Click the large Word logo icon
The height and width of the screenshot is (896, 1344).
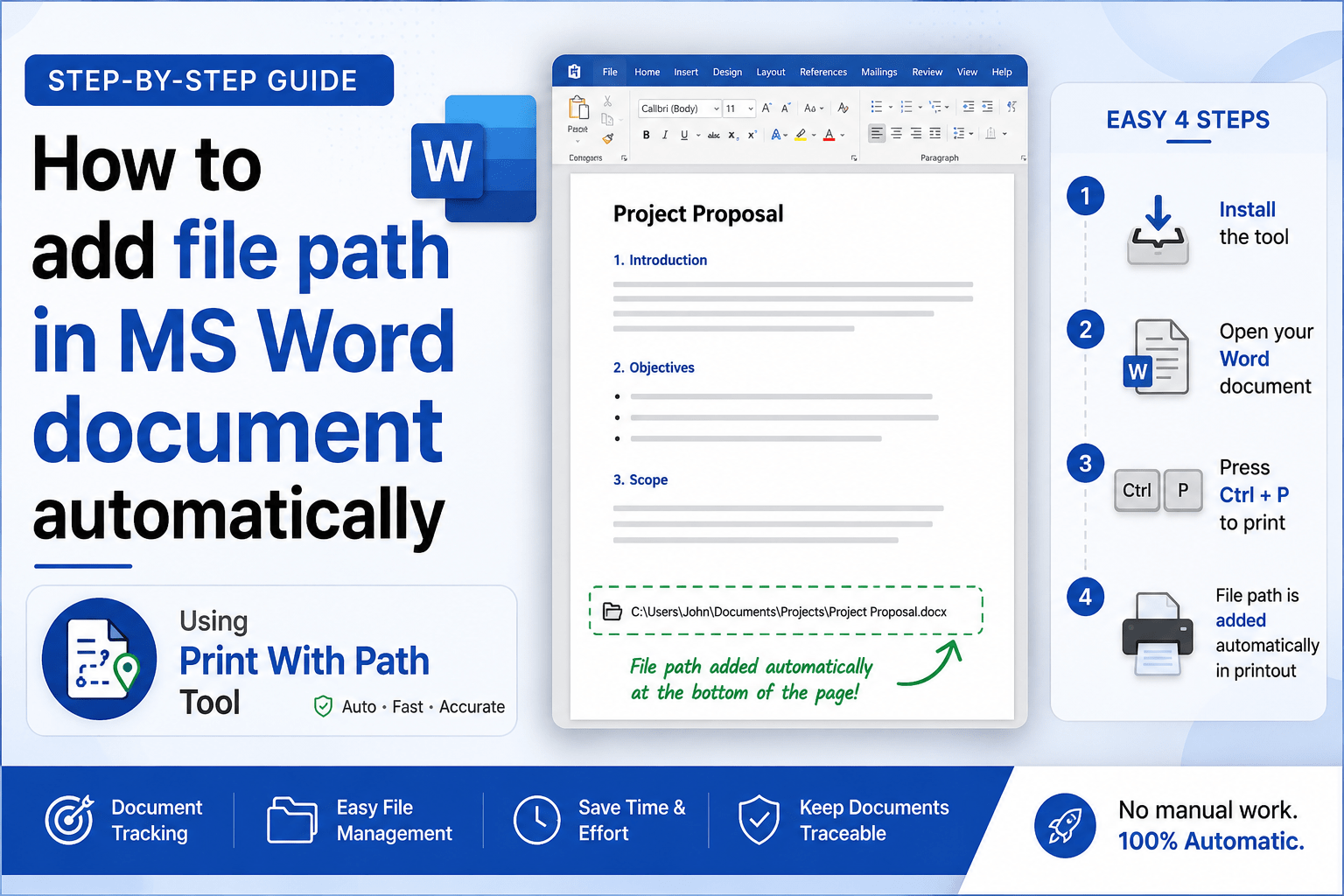click(x=473, y=158)
